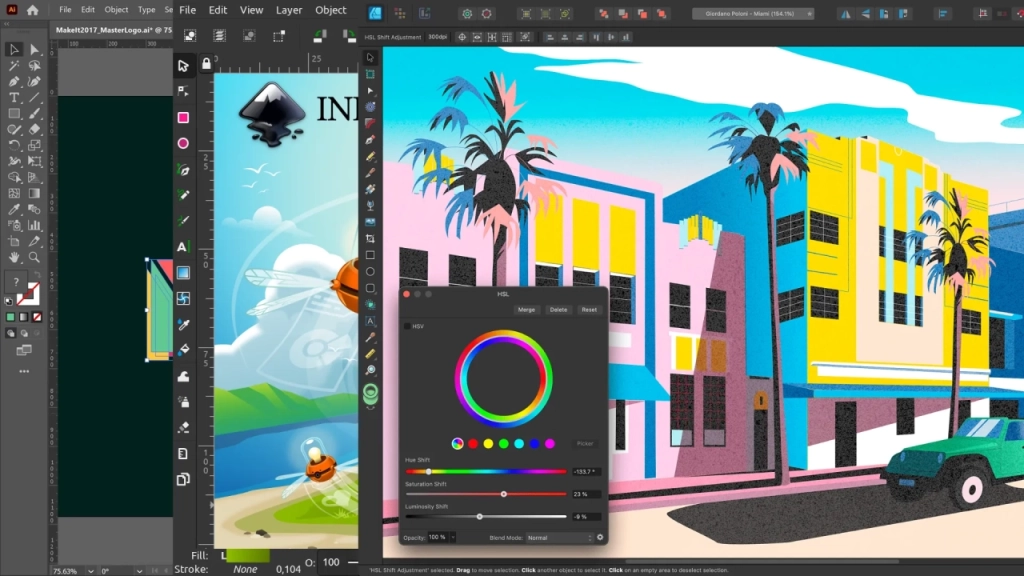The width and height of the screenshot is (1024, 576).
Task: Click the Illustrator Home icon
Action: [x=33, y=10]
